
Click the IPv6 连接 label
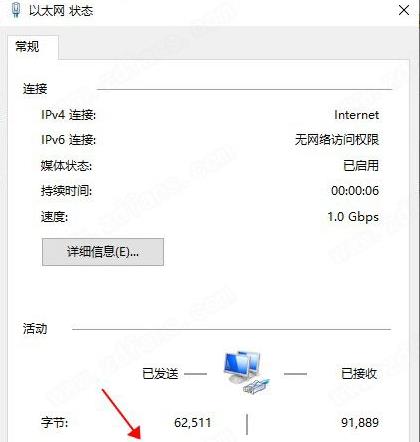pos(68,139)
